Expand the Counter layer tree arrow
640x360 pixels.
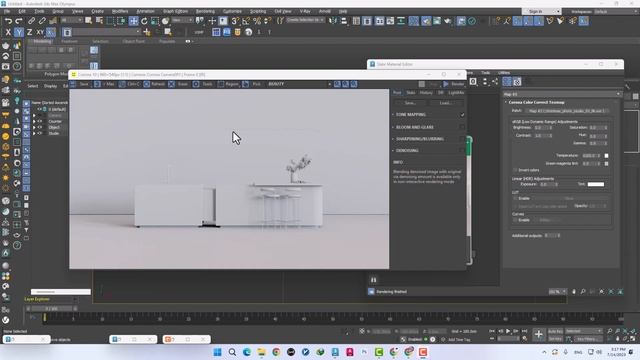click(34, 121)
